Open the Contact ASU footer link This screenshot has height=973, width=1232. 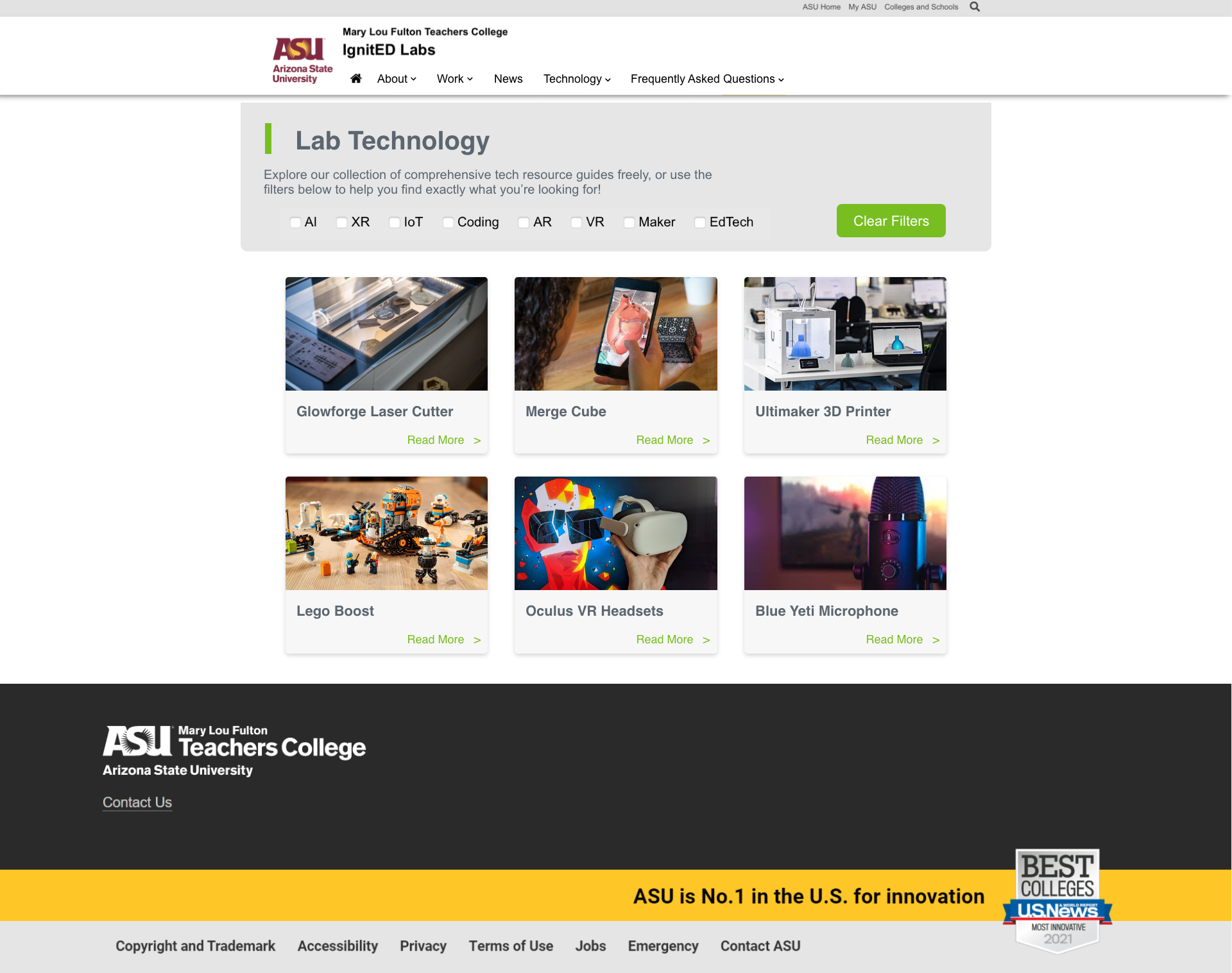(x=760, y=946)
